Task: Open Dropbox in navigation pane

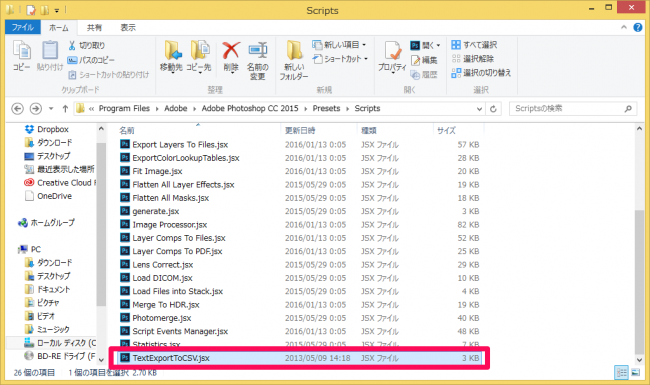Action: click(x=46, y=129)
